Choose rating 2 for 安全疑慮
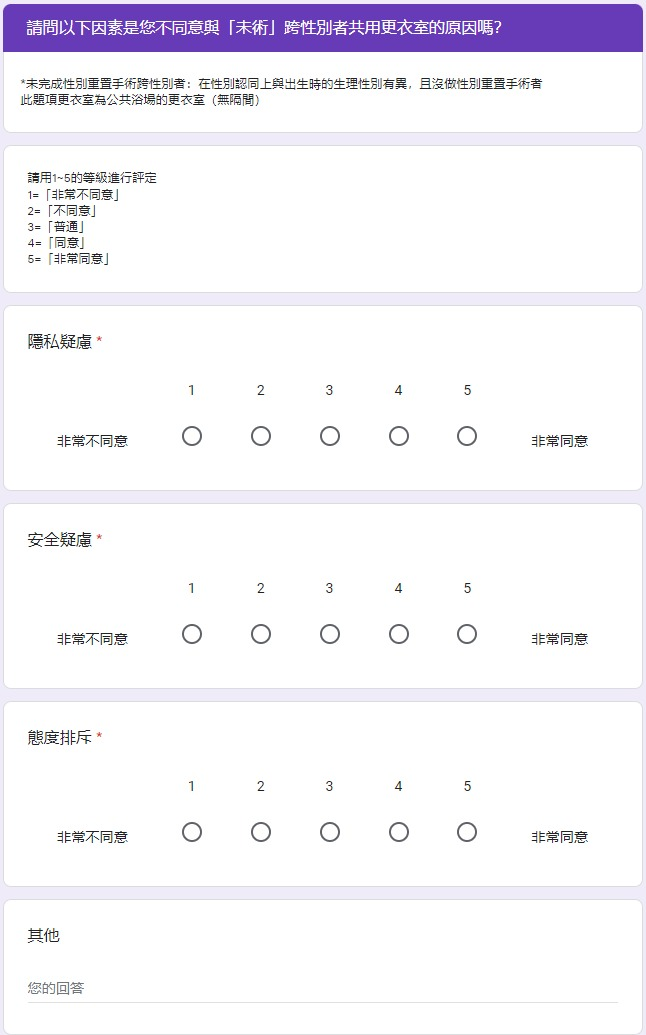646x1035 pixels. coord(261,634)
